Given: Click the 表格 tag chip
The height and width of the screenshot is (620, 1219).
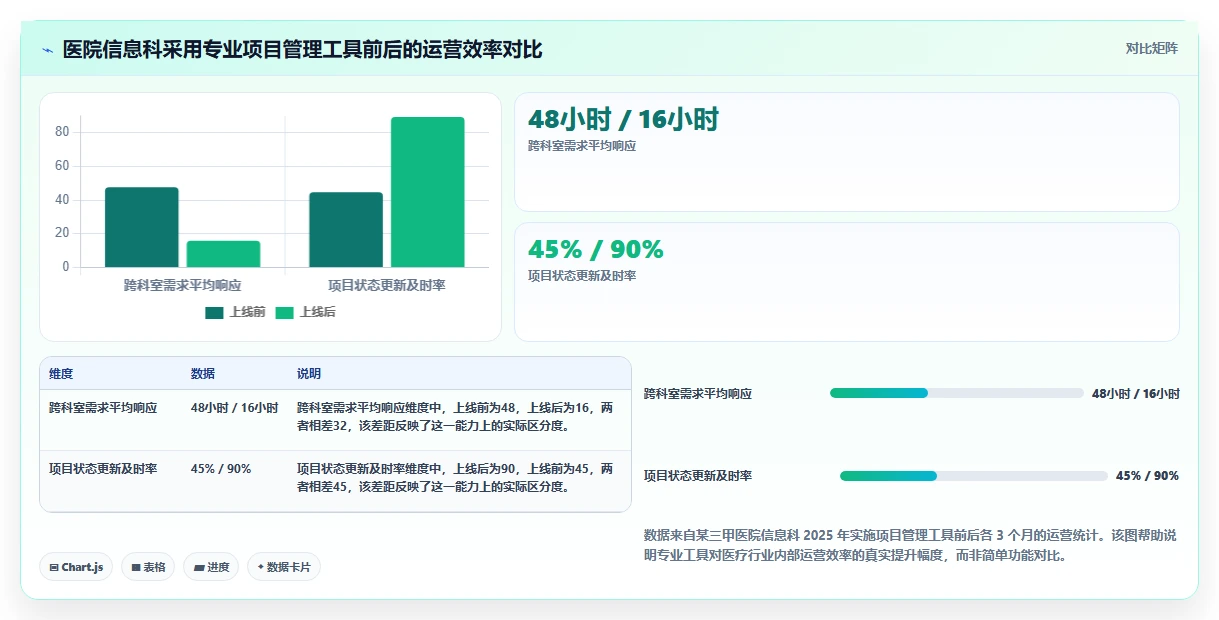Looking at the screenshot, I should point(148,567).
